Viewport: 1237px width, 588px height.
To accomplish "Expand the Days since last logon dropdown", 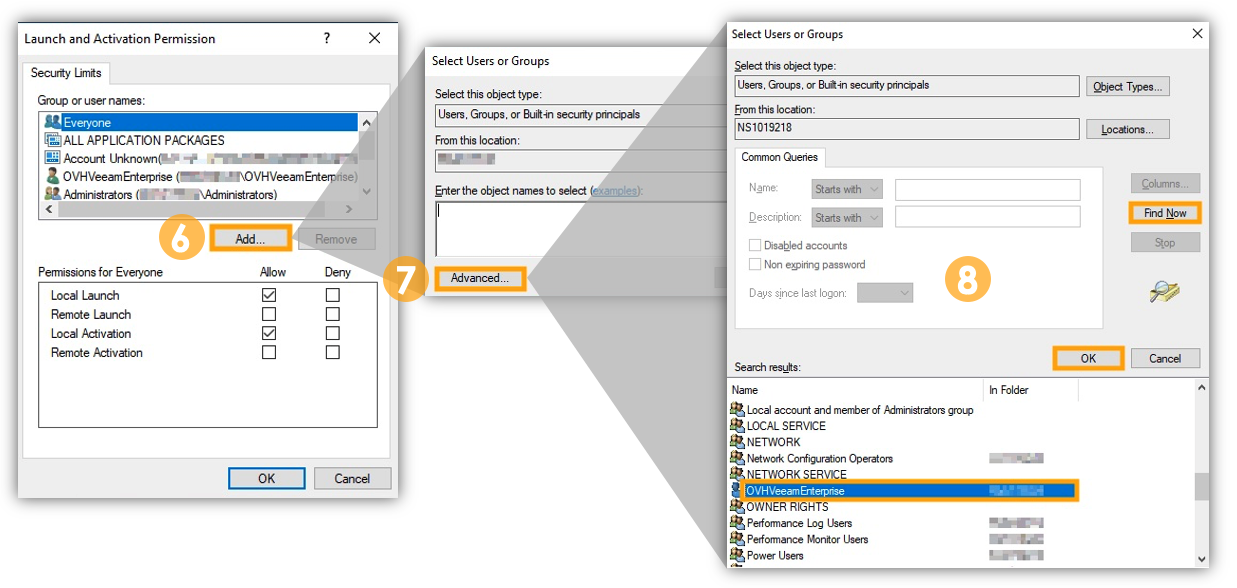I will tap(885, 293).
